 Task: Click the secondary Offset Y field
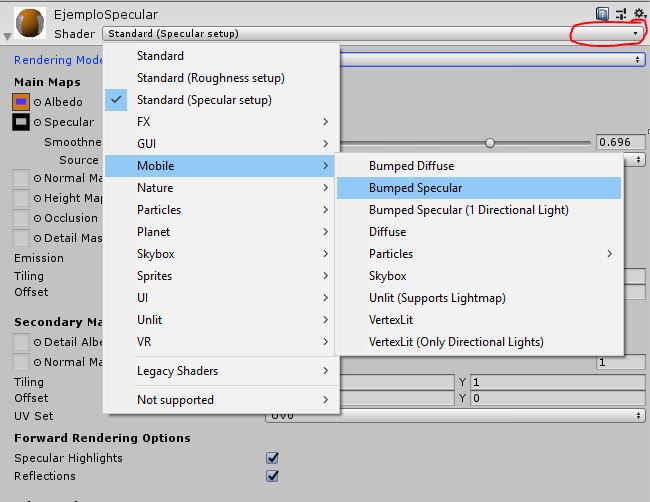click(558, 398)
